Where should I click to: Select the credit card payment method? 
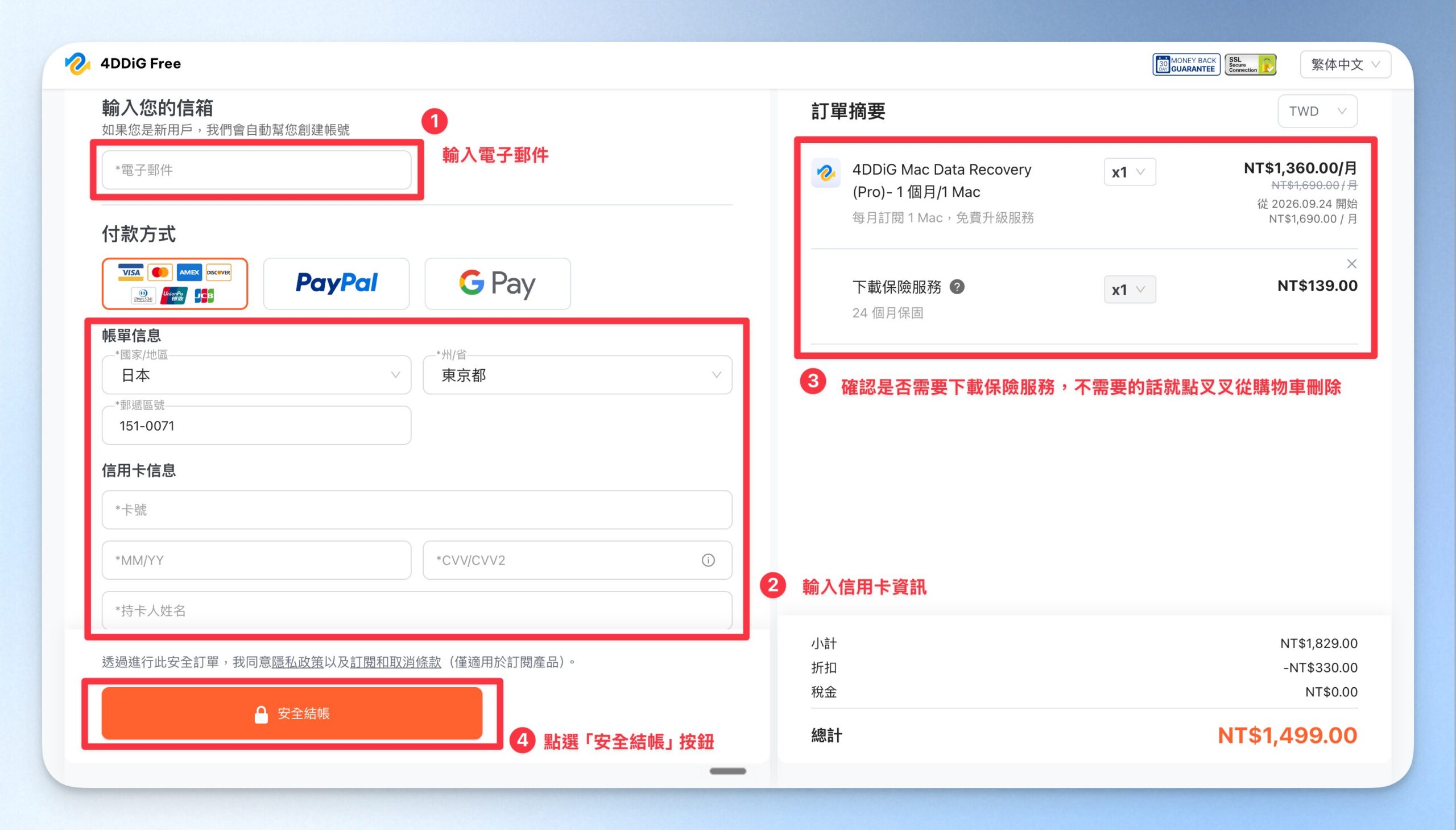(x=175, y=283)
